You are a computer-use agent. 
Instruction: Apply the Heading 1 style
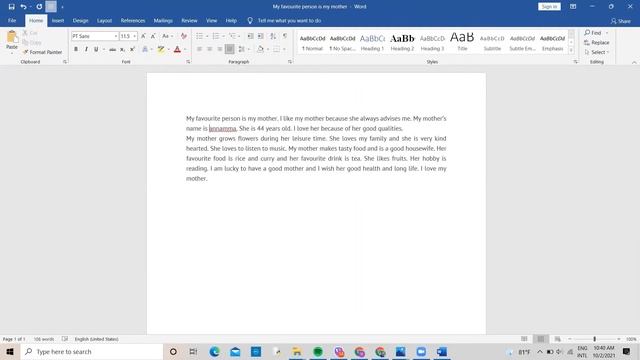(372, 42)
